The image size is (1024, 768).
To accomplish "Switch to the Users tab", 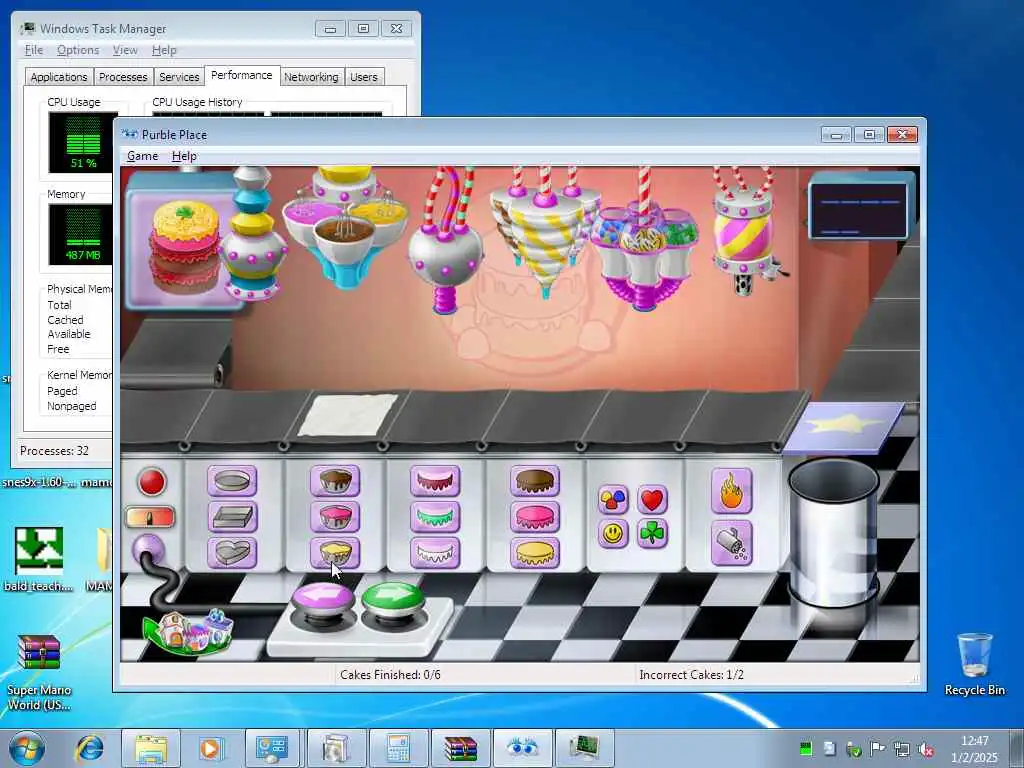I will coord(364,77).
